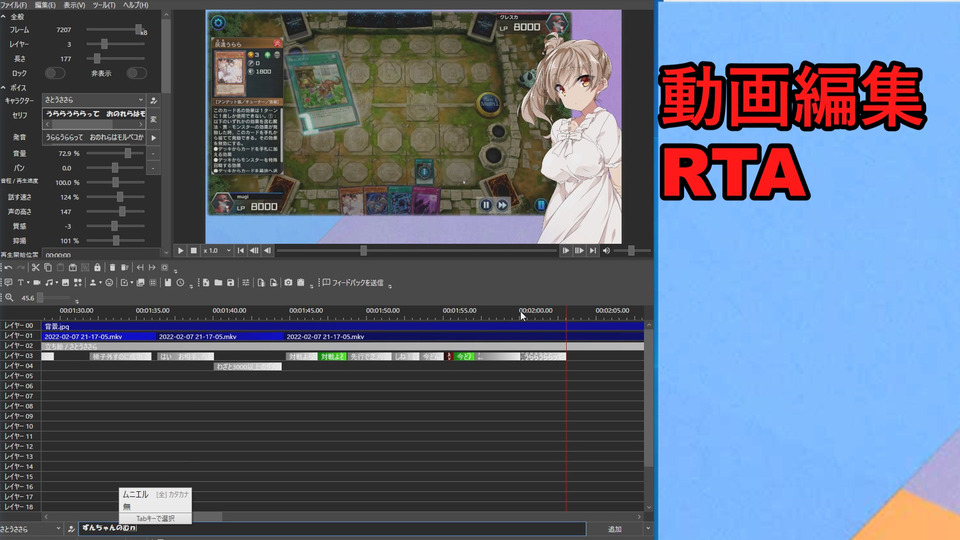Open the キャラクター dropdown showing さとうささら

[94, 100]
